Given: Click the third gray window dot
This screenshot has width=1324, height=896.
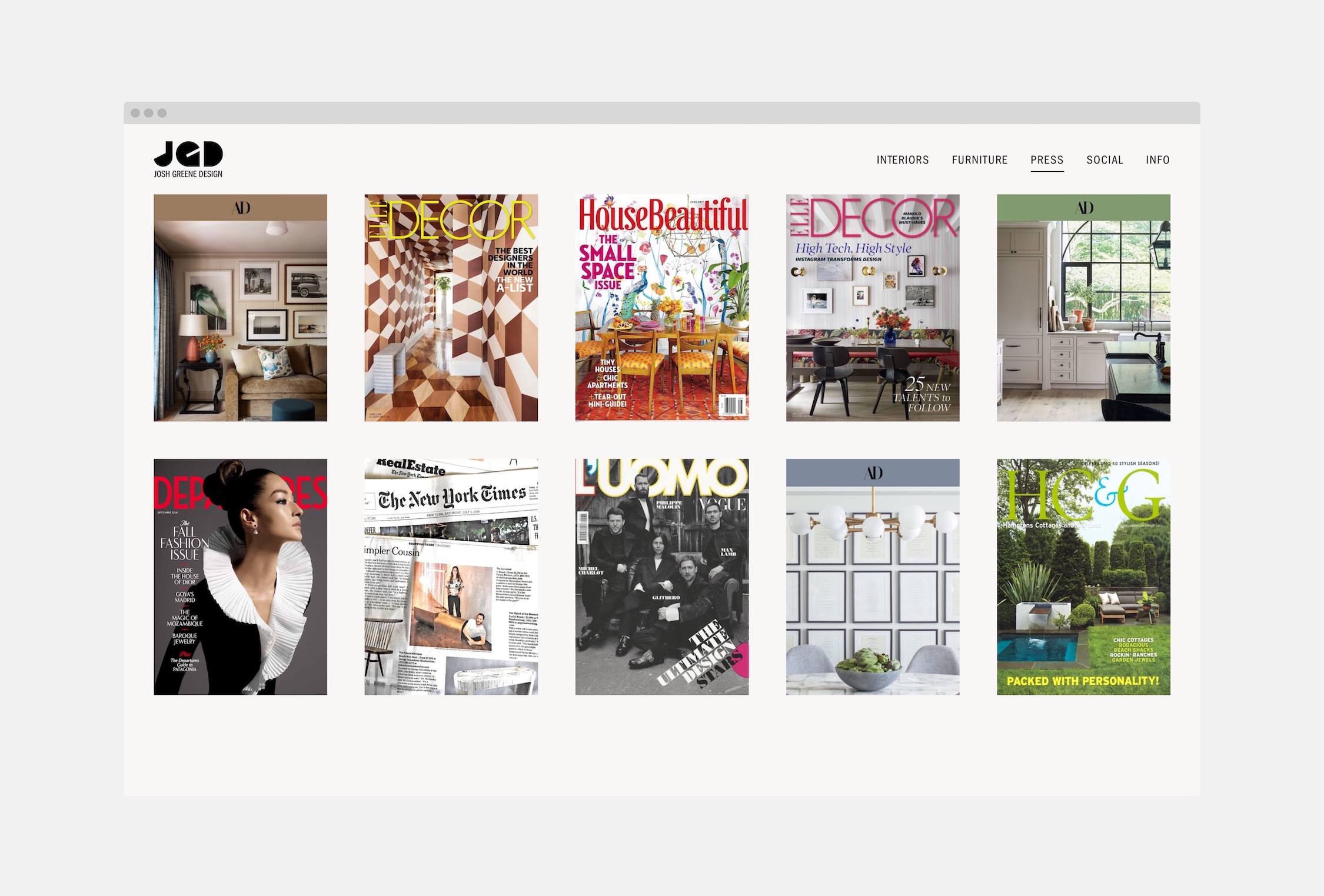Looking at the screenshot, I should tap(162, 113).
